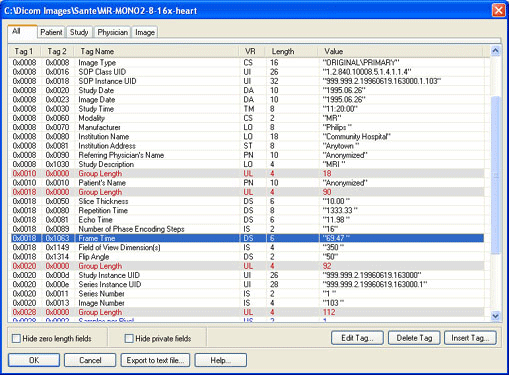Select the Study Date row
The height and width of the screenshot is (375, 509).
(246, 90)
